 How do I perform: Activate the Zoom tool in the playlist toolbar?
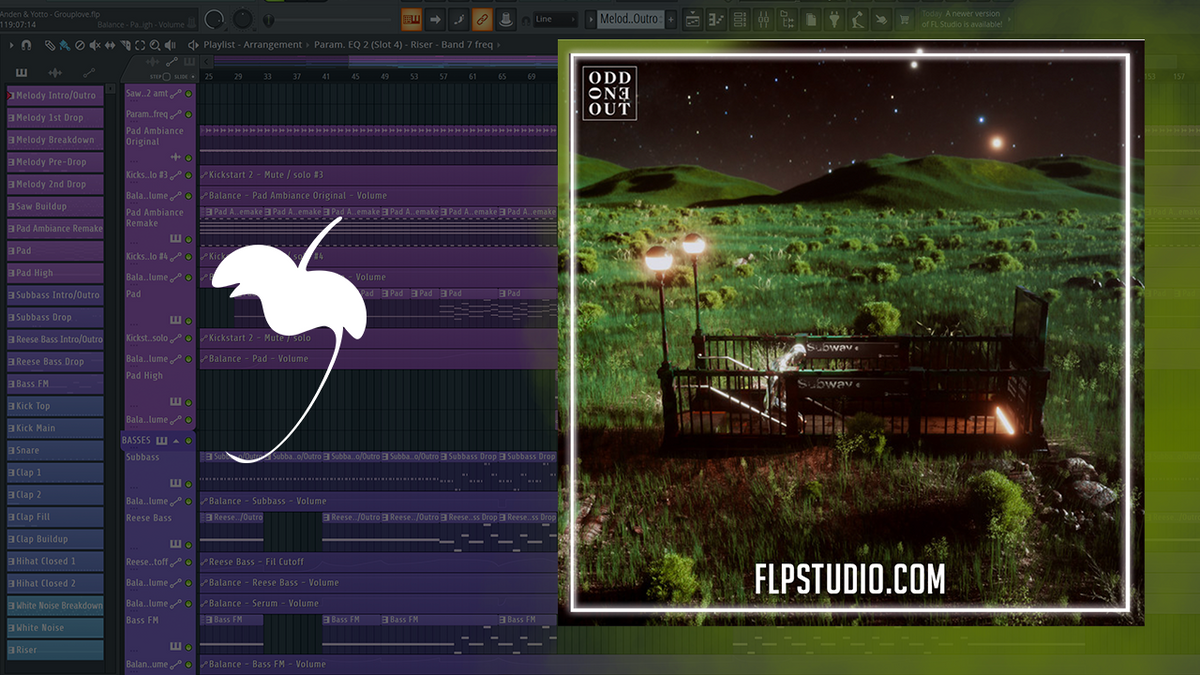tap(155, 44)
